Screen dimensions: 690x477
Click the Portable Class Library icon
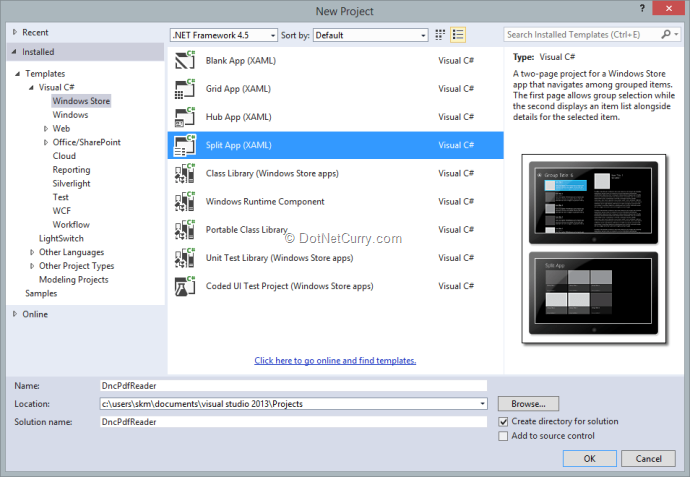(185, 230)
